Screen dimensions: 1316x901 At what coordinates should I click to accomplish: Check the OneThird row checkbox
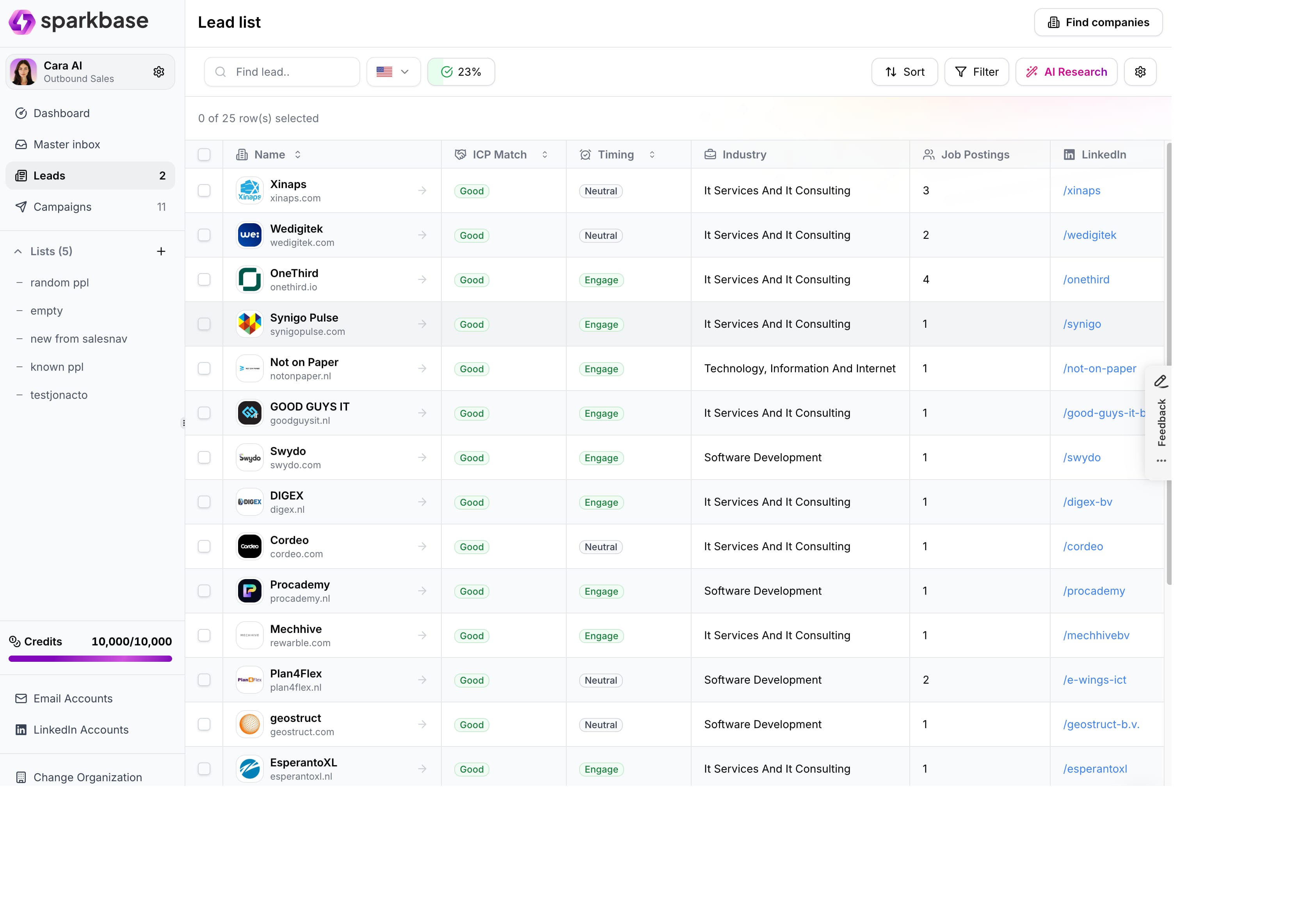(x=205, y=280)
